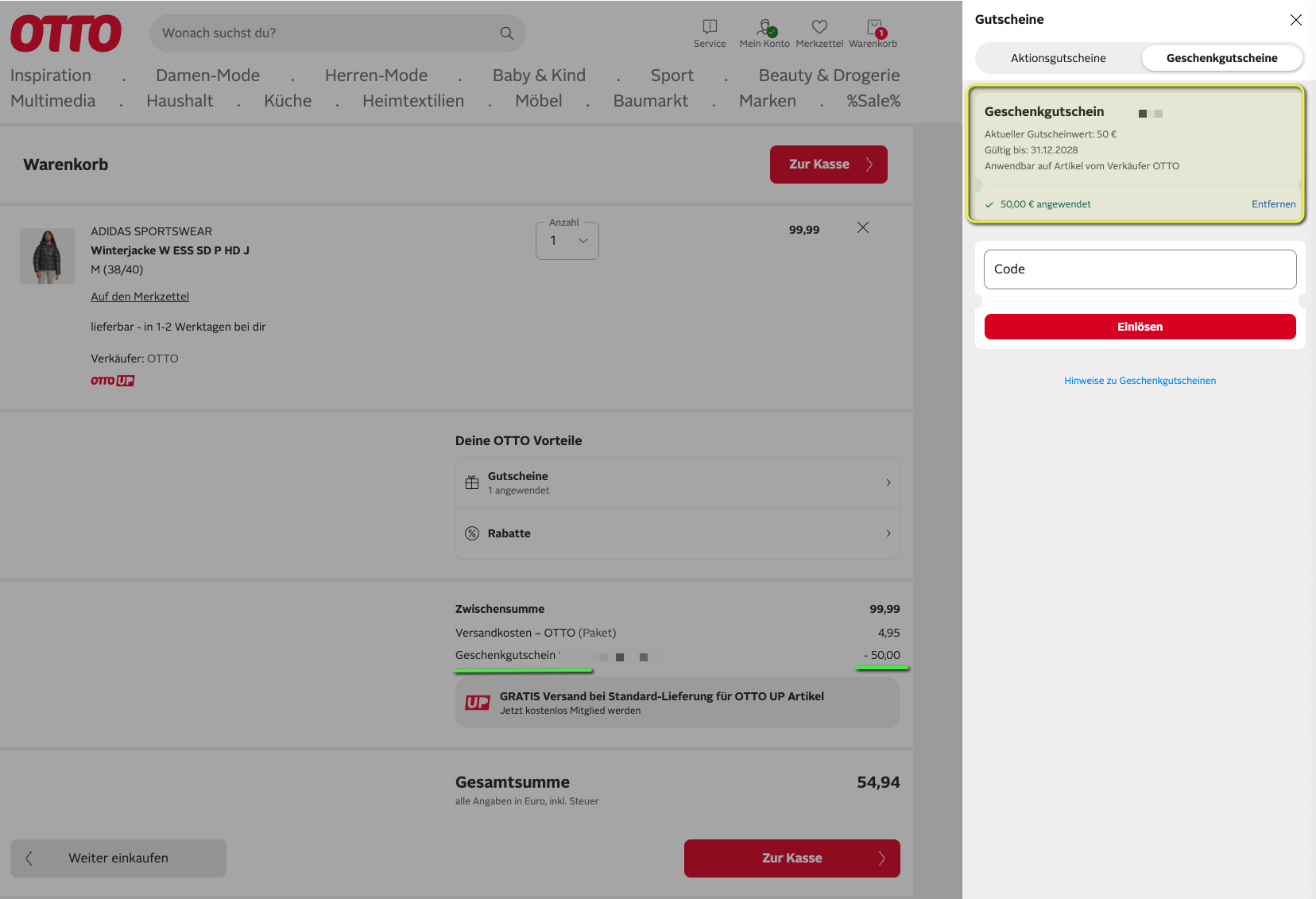Screen dimensions: 1316x899
Task: Open Haushalt category
Action: pos(180,101)
